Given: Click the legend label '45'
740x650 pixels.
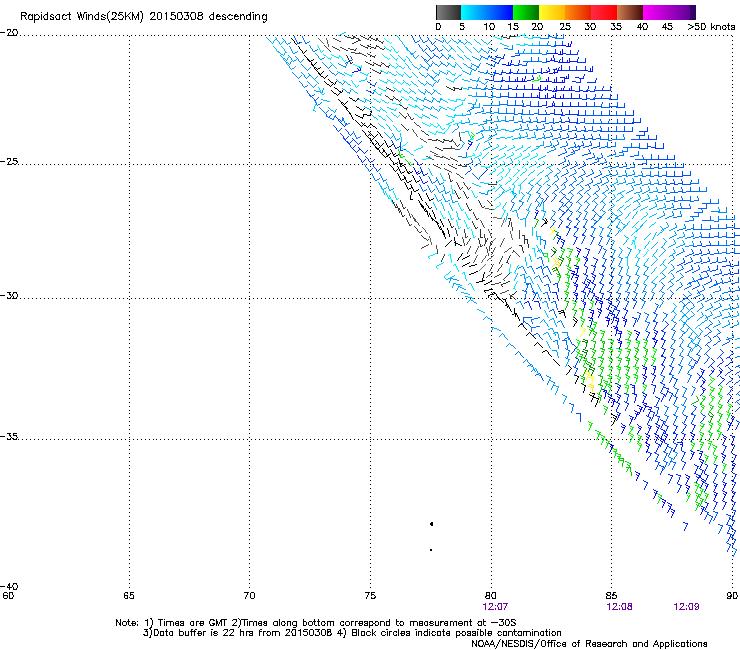Looking at the screenshot, I should point(667,27).
